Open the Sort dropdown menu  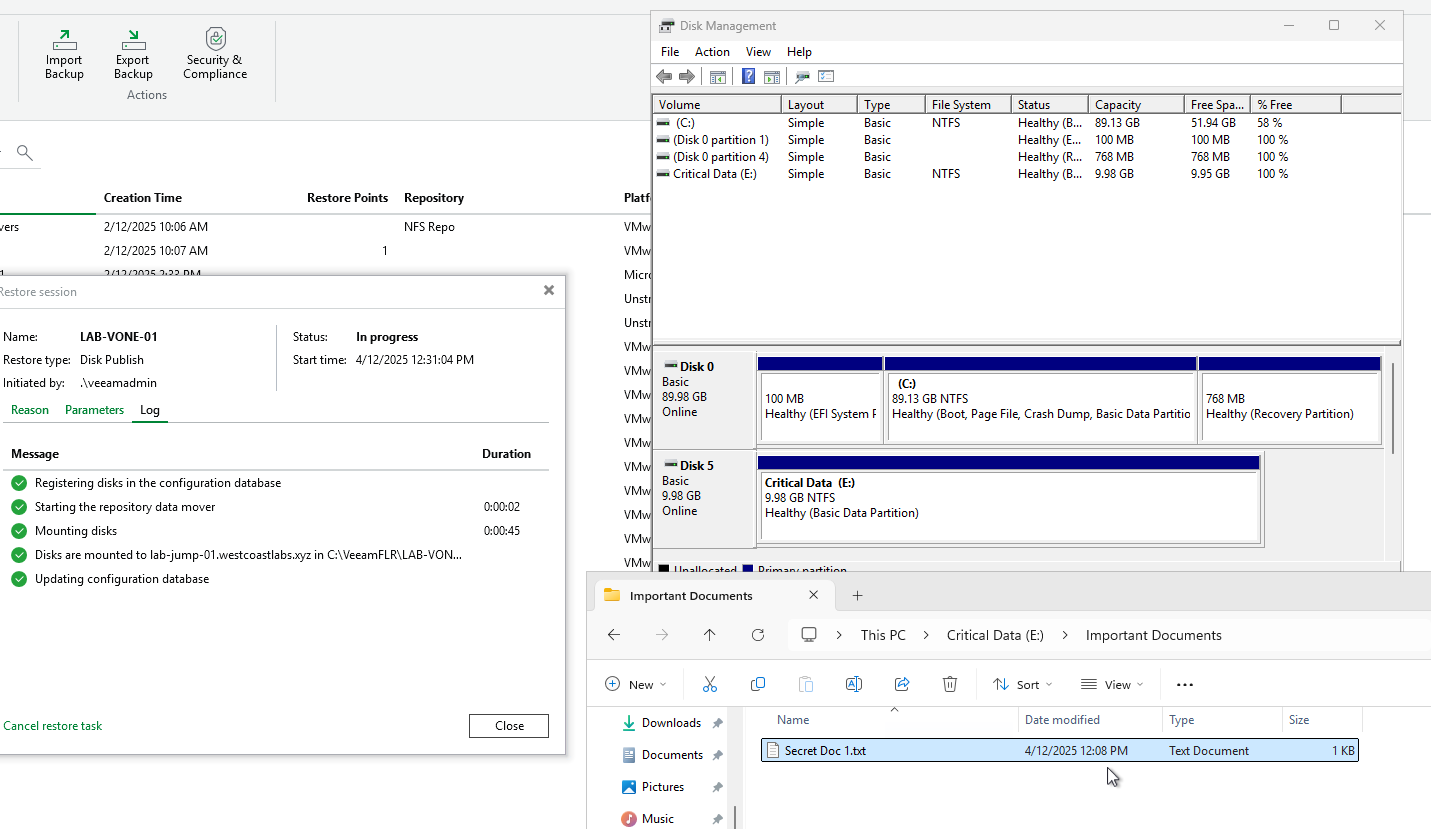pos(1023,685)
